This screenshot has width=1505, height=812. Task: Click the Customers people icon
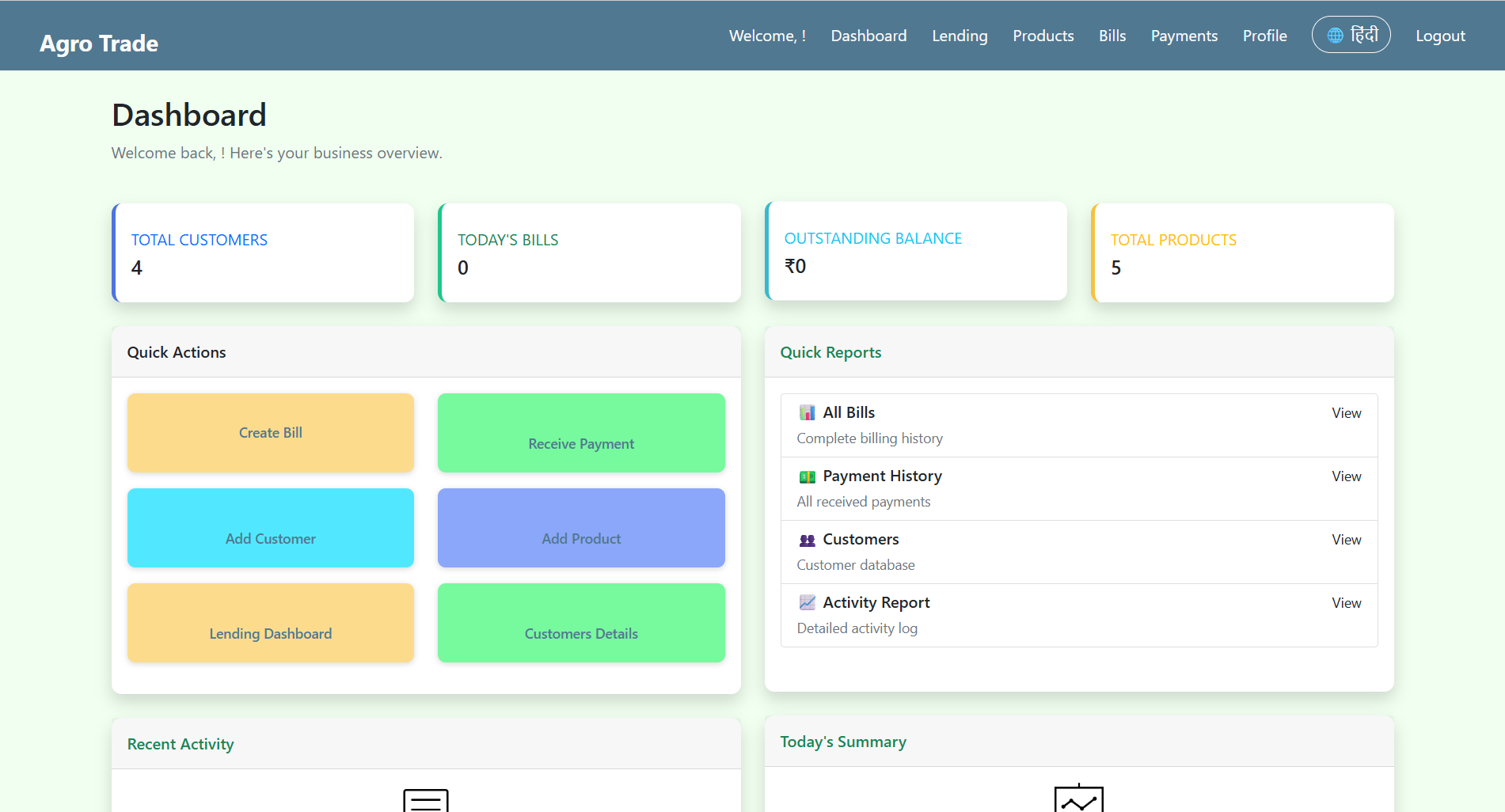tap(807, 540)
